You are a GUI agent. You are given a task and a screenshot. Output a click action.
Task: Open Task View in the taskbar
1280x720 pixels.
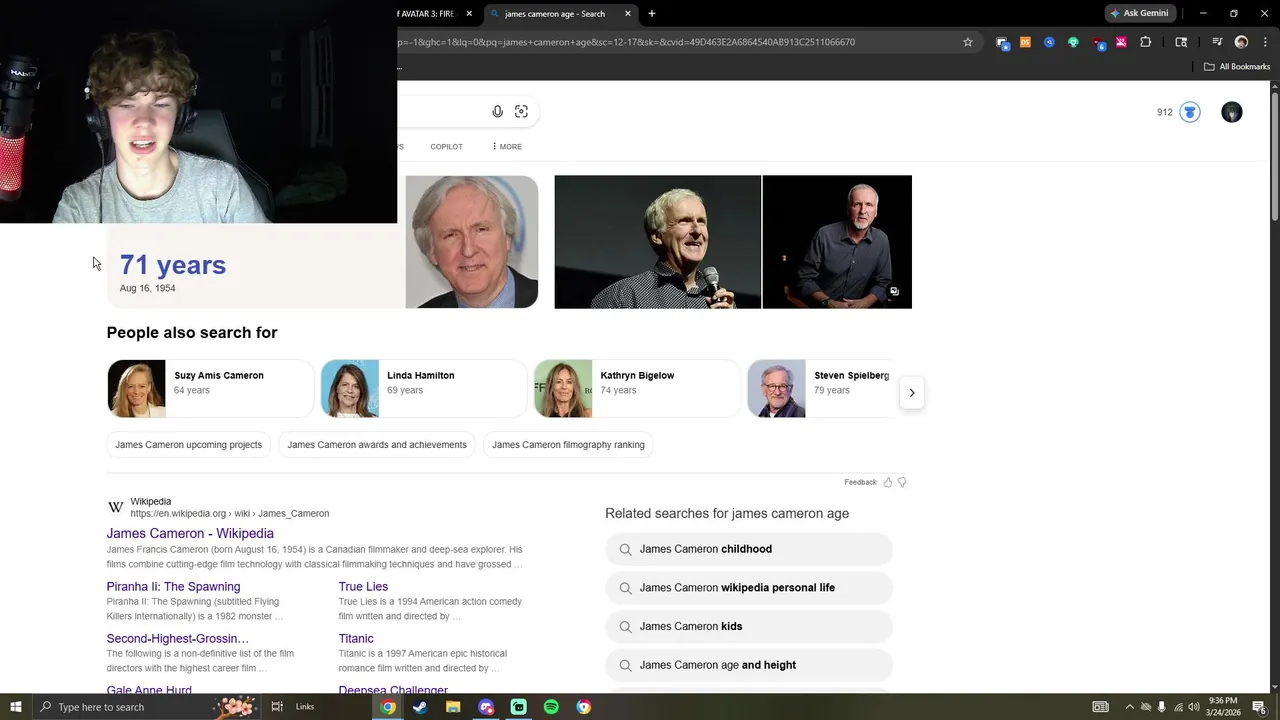[x=277, y=707]
